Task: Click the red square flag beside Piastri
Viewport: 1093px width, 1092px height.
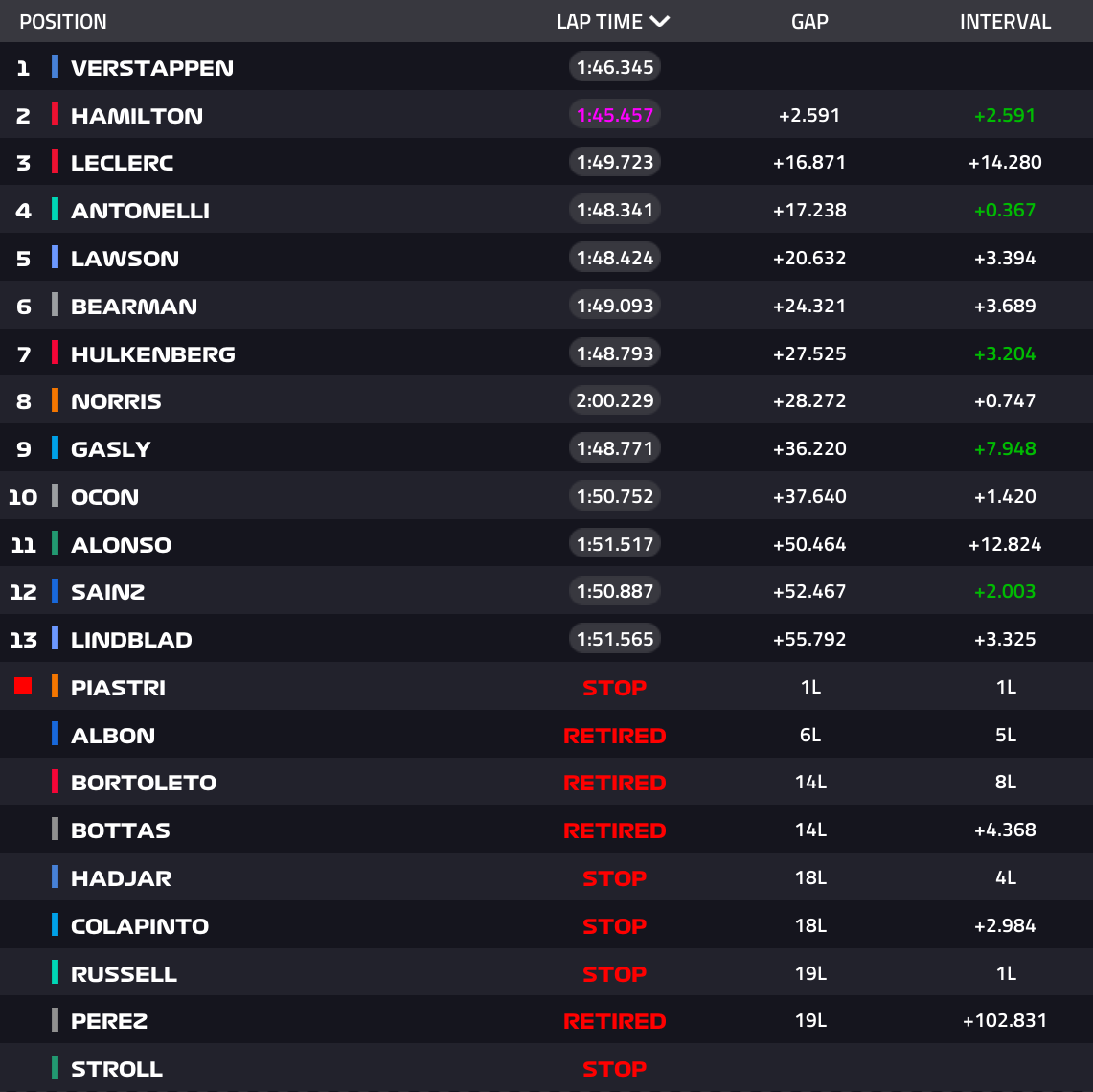Action: tap(23, 687)
